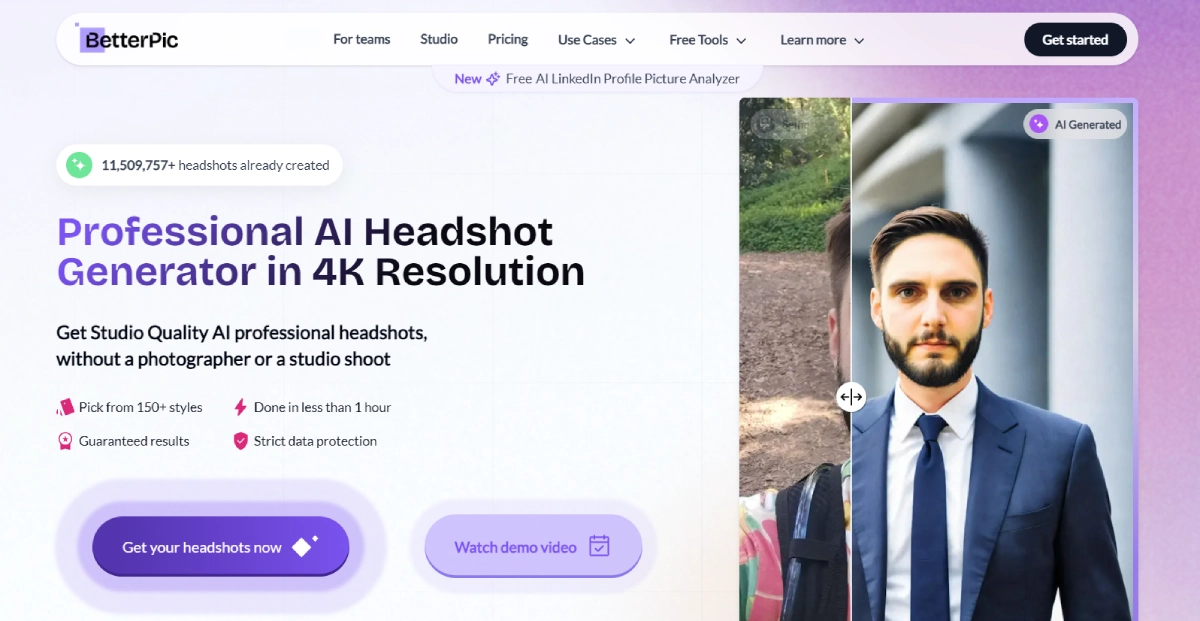
Task: Expand the Use Cases dropdown
Action: coord(596,40)
